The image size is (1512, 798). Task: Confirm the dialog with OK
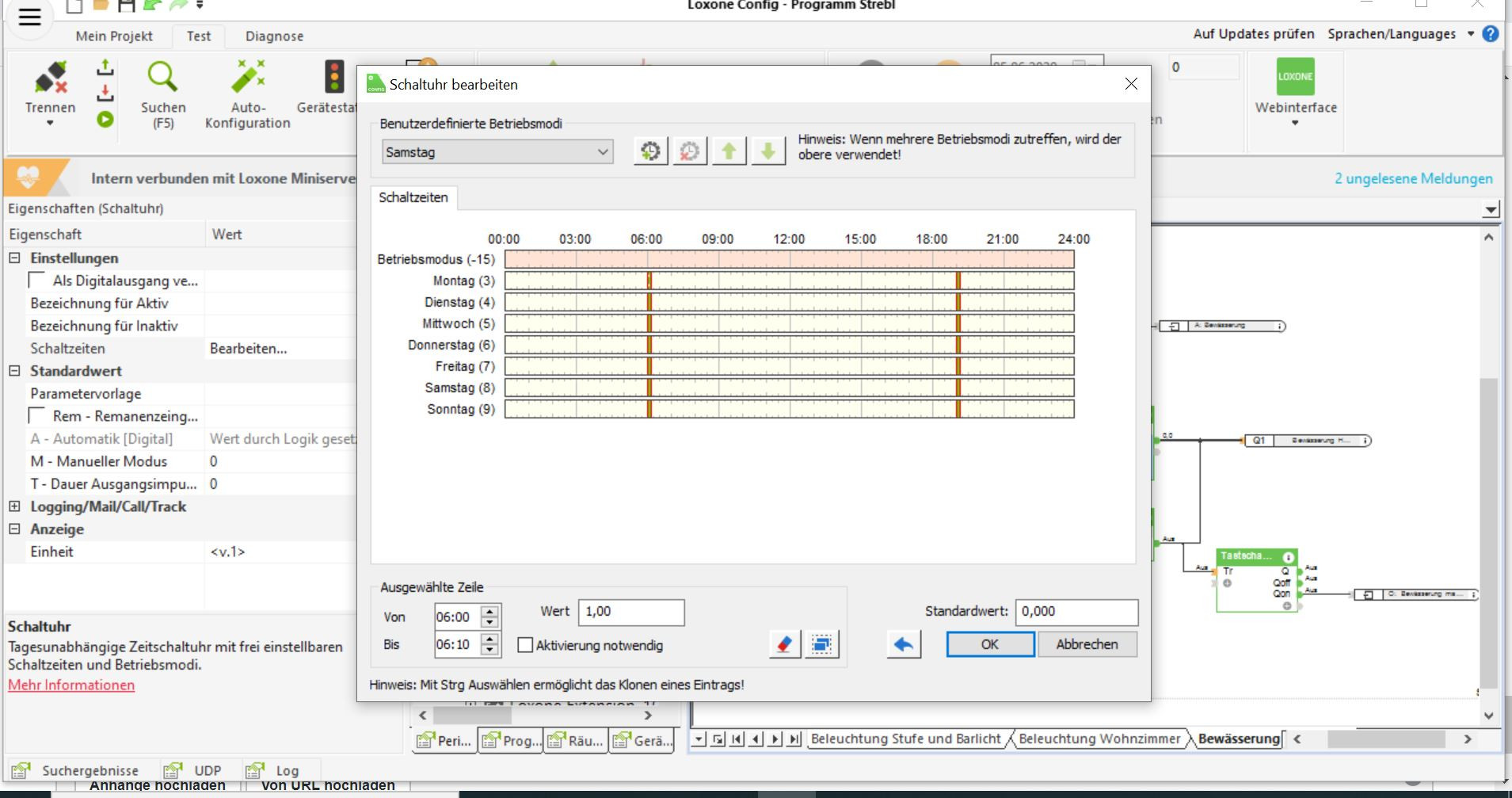click(x=989, y=644)
